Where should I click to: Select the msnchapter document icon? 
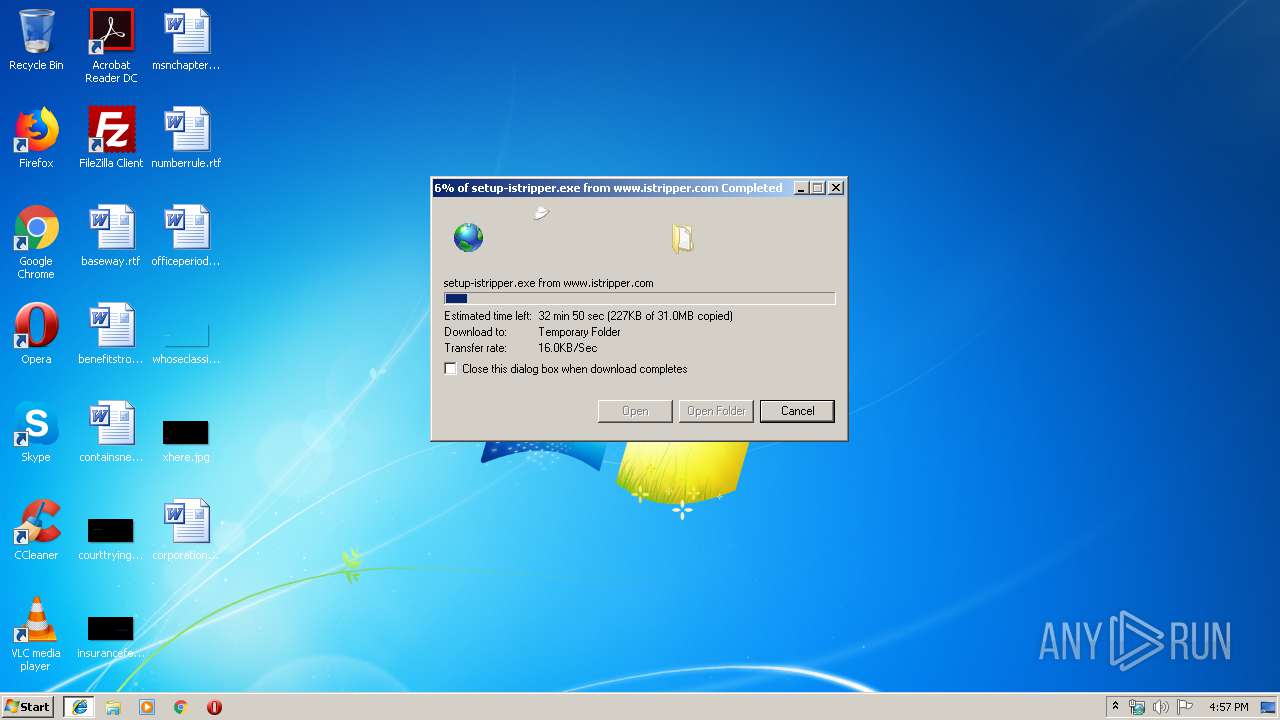(x=186, y=40)
